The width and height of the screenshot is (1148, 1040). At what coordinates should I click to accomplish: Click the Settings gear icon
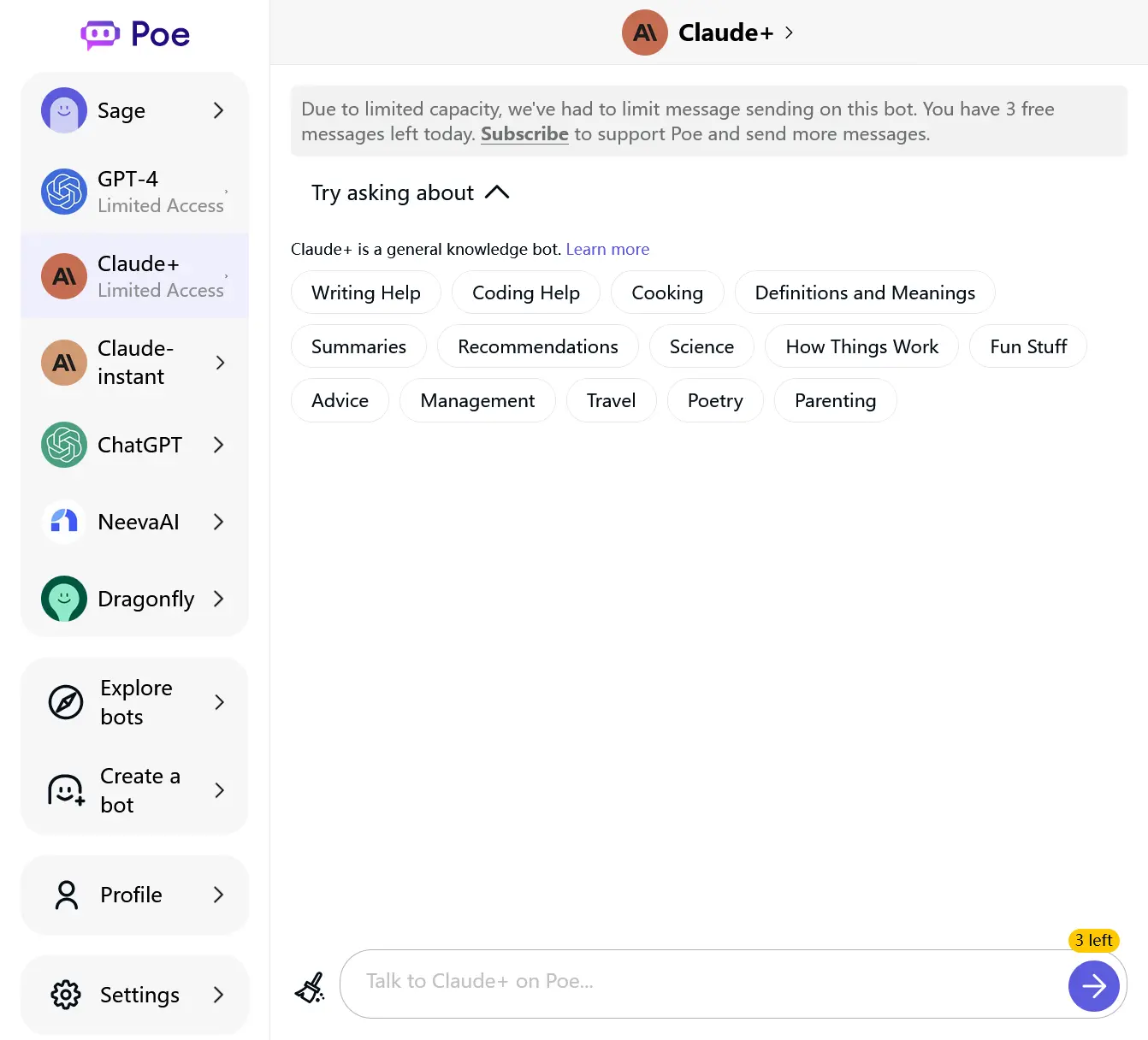click(66, 995)
